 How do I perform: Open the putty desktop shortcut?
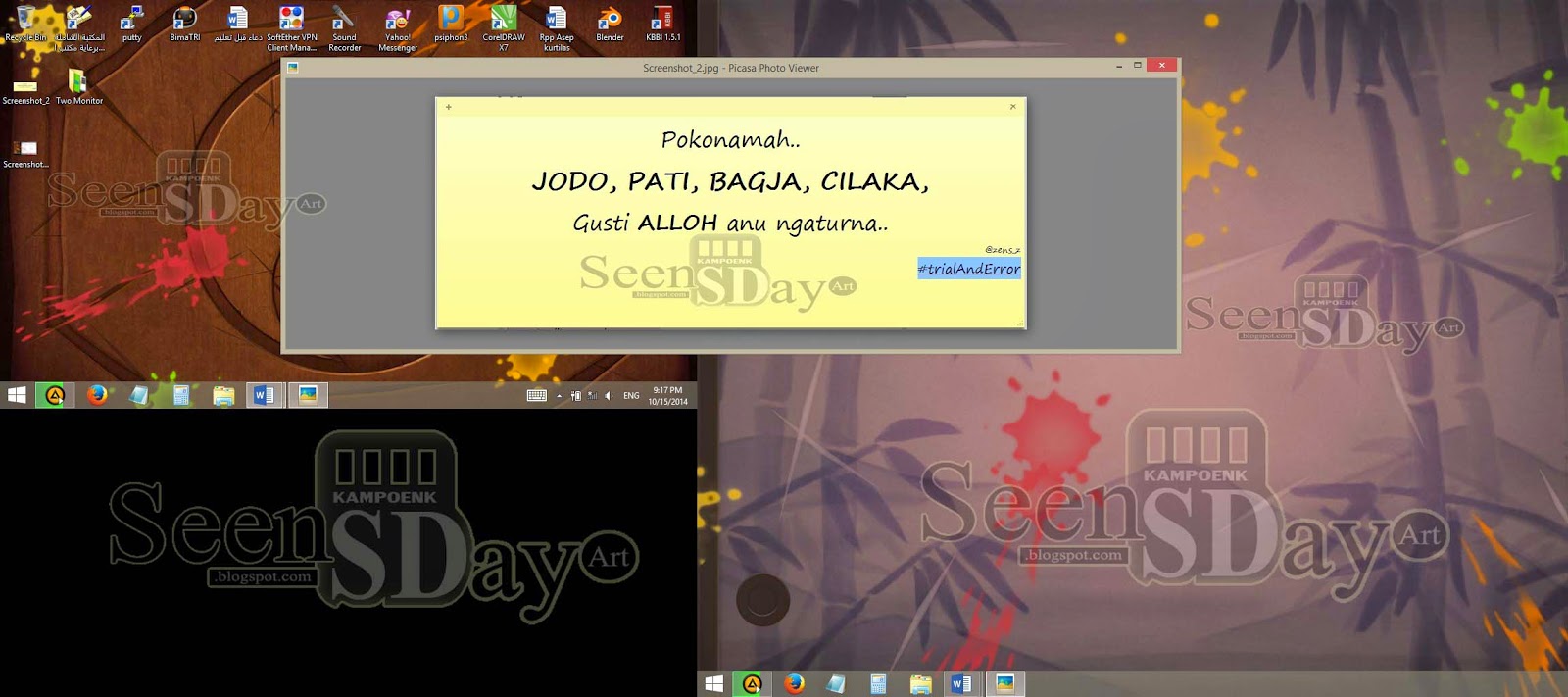[131, 25]
